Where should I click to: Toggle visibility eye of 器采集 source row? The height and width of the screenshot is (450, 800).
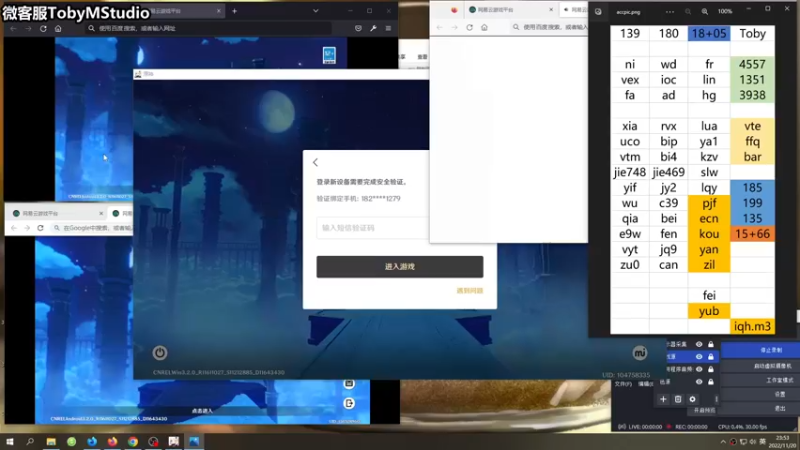click(699, 344)
